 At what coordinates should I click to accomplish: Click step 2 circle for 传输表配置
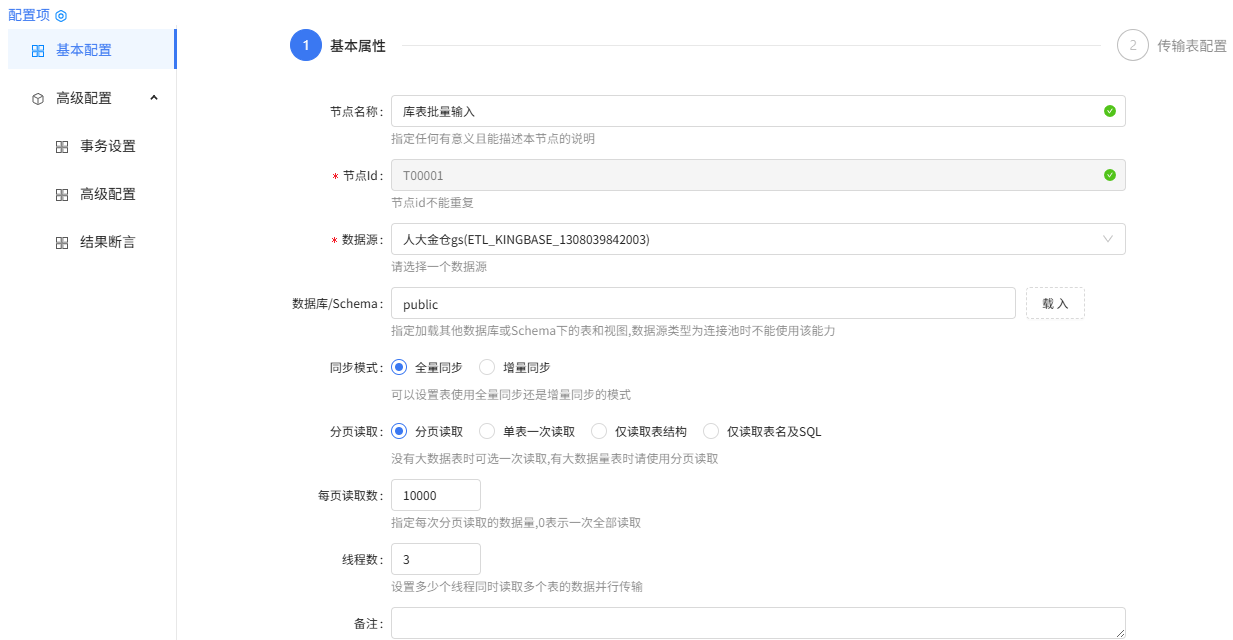[1133, 45]
